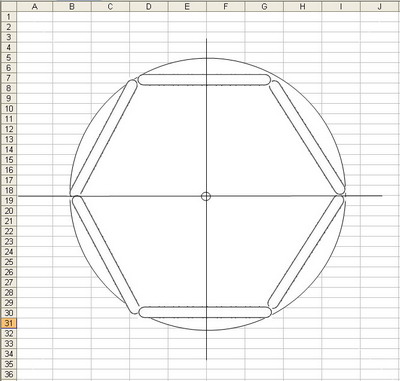Viewport: 400px width, 381px height.
Task: Select column J header
Action: pyautogui.click(x=380, y=6)
